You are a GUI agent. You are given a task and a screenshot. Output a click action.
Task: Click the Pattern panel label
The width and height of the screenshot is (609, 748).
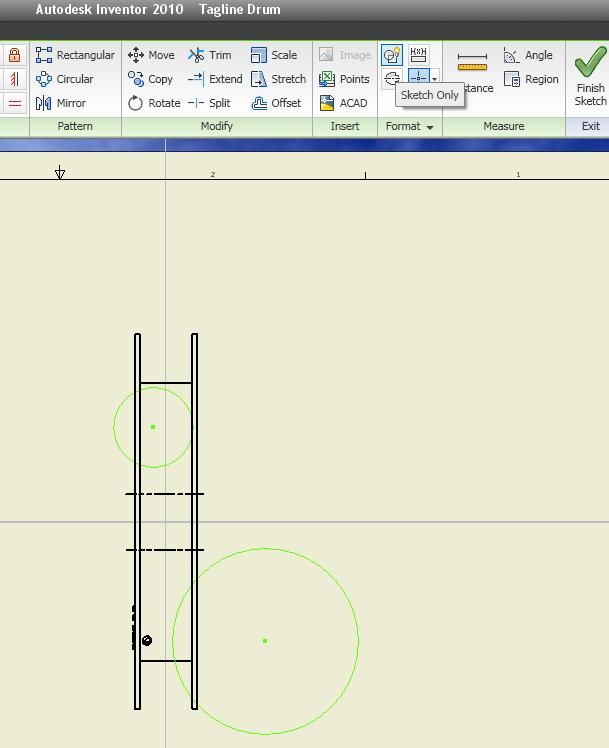75,126
